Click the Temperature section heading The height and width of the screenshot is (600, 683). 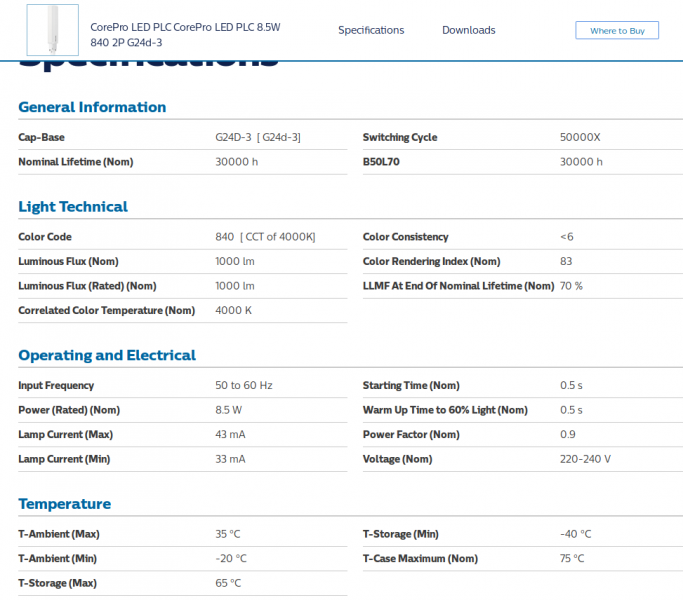pos(64,504)
